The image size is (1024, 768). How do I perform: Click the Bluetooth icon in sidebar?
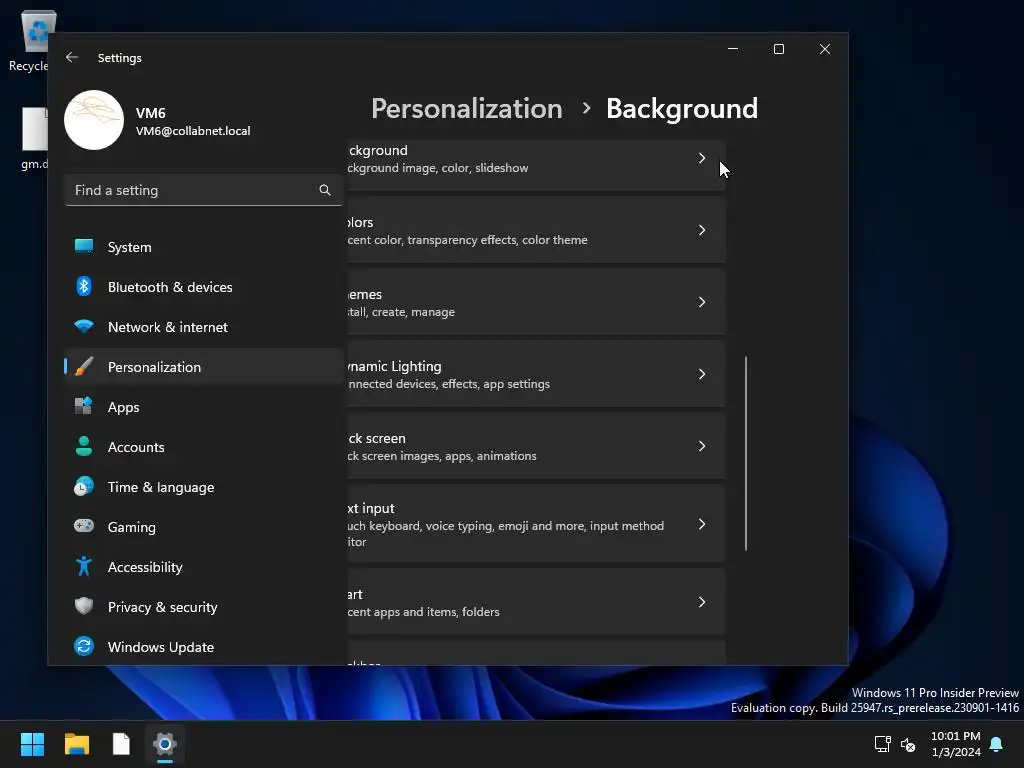(x=84, y=287)
